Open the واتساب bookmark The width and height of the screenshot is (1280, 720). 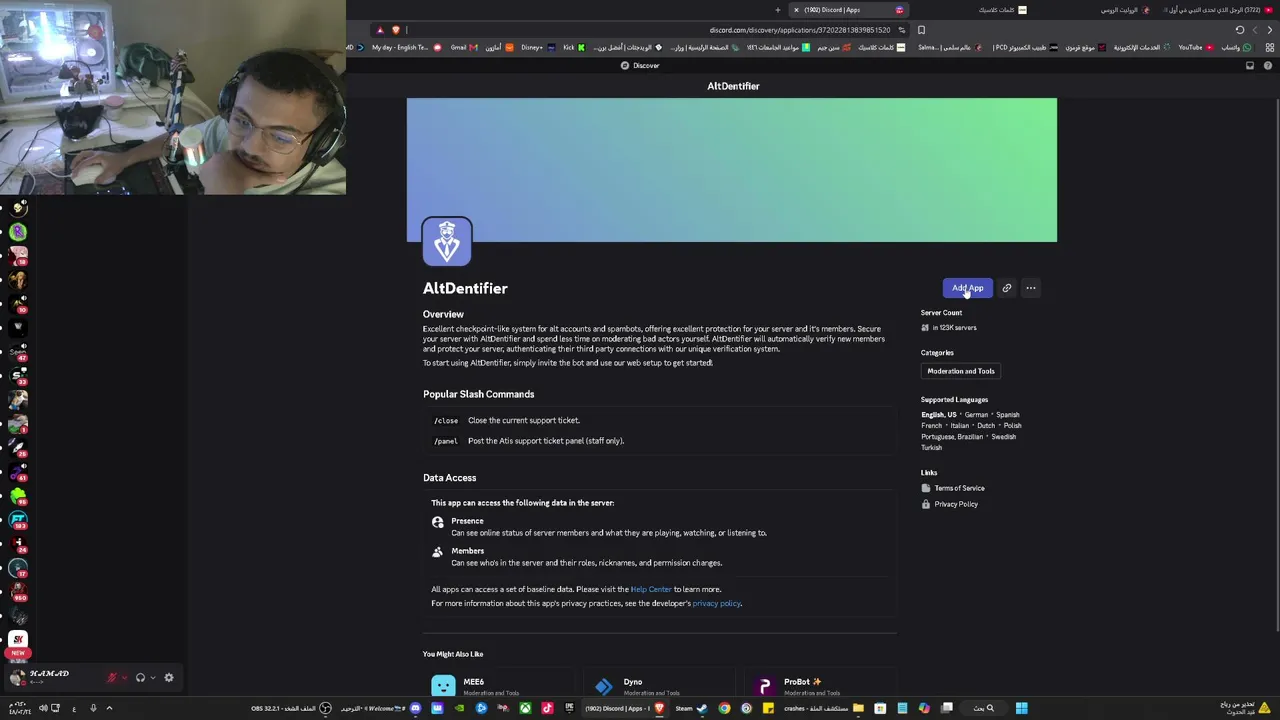1236,47
